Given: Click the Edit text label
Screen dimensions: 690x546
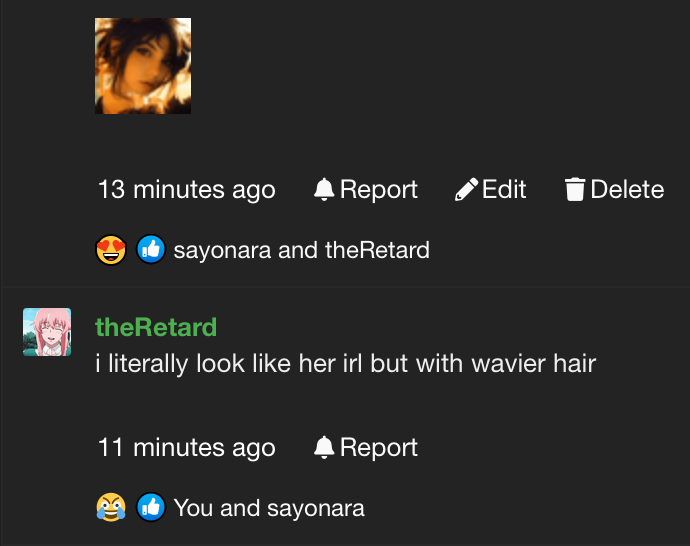Looking at the screenshot, I should click(x=504, y=190).
